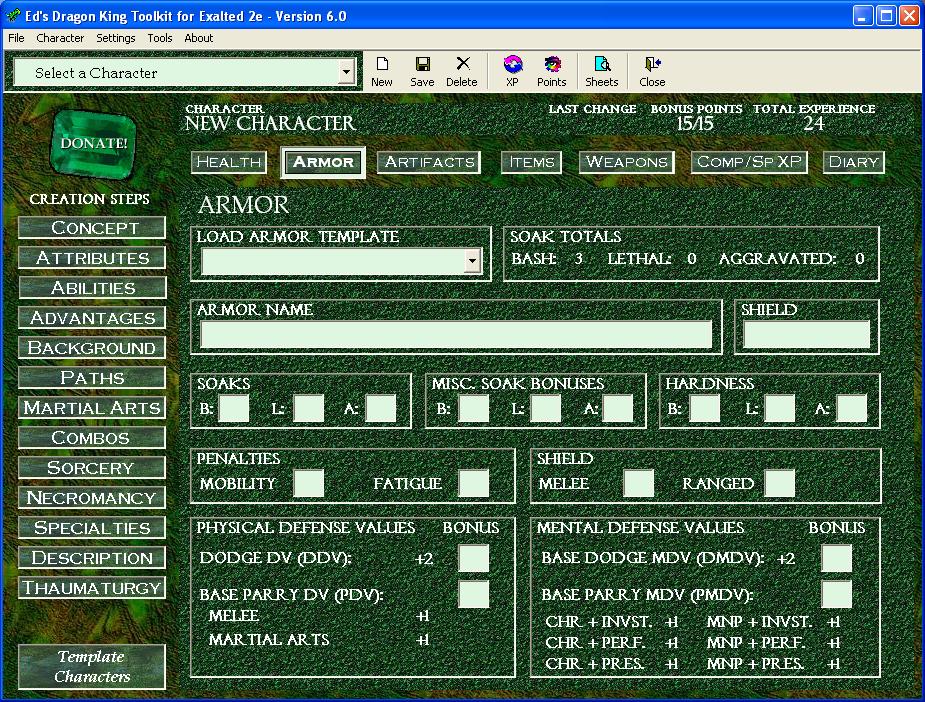Click the Save floppy disk icon
Viewport: 925px width, 702px height.
point(422,71)
